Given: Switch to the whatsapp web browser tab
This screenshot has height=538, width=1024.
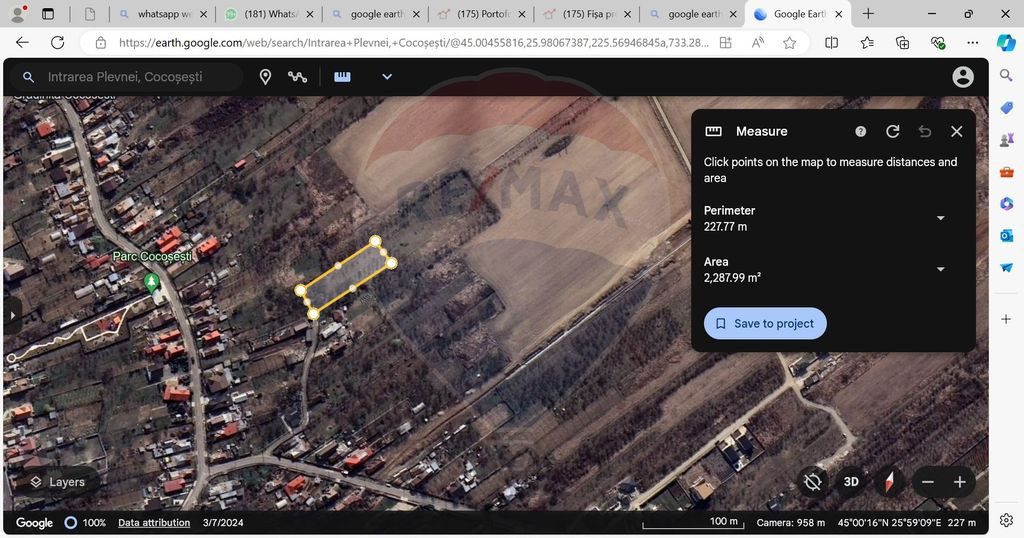Looking at the screenshot, I should 163,14.
